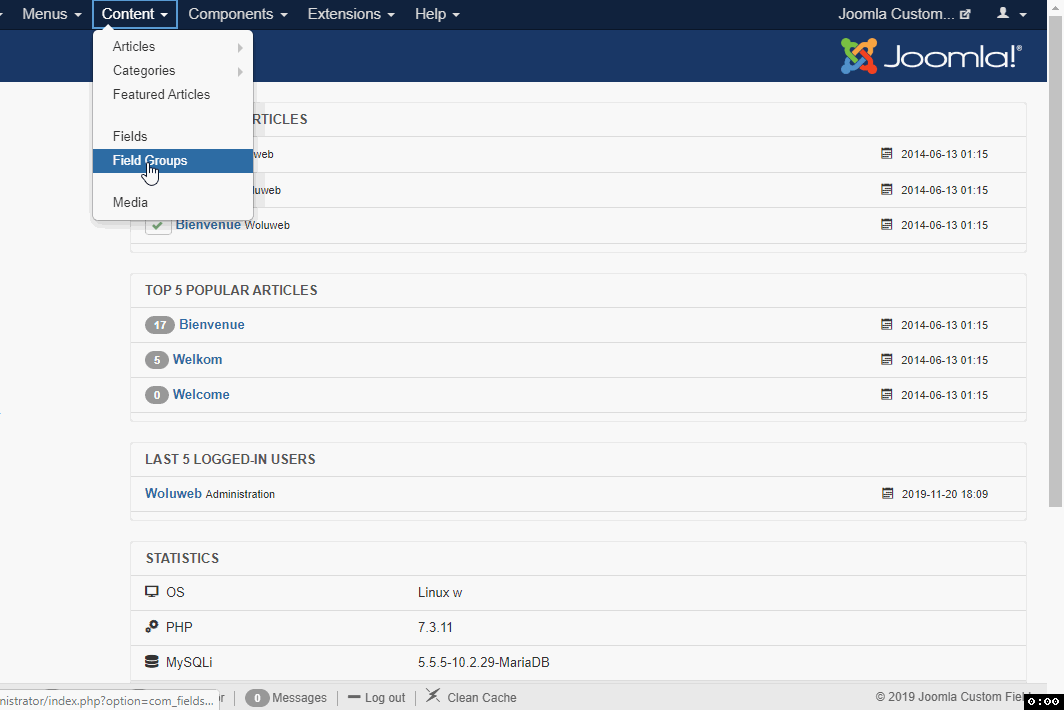Click the 5.5.5-10.2.29-MariaDB value
The width and height of the screenshot is (1064, 710).
click(484, 662)
